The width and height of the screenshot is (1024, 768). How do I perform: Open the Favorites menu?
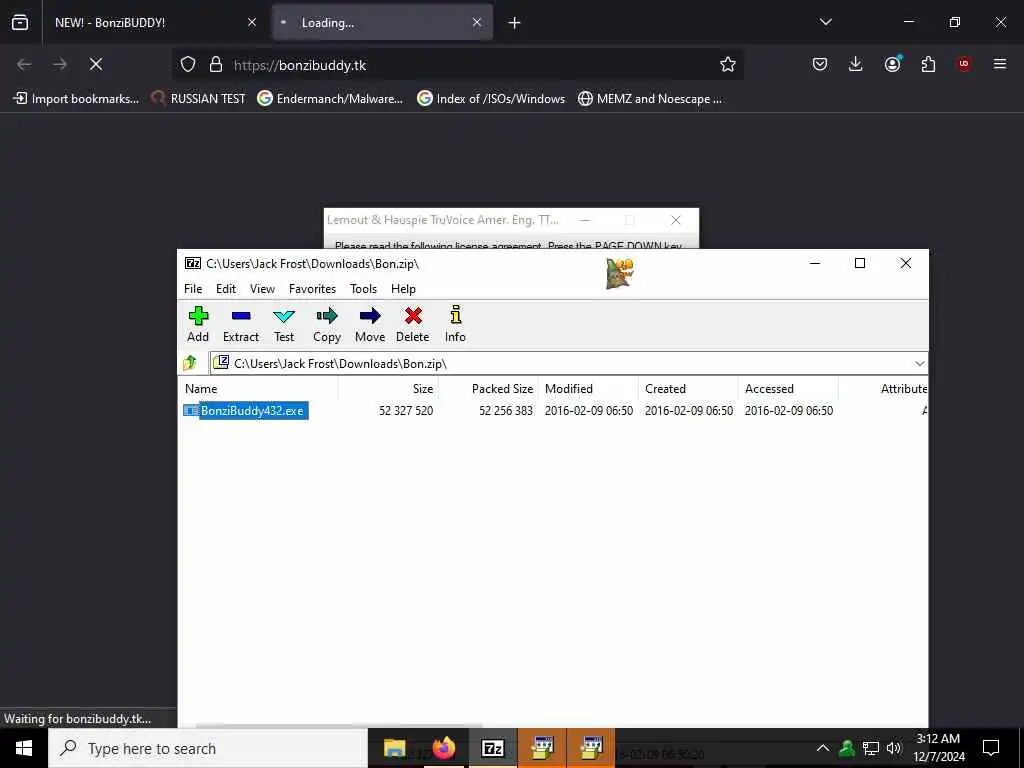click(x=312, y=289)
